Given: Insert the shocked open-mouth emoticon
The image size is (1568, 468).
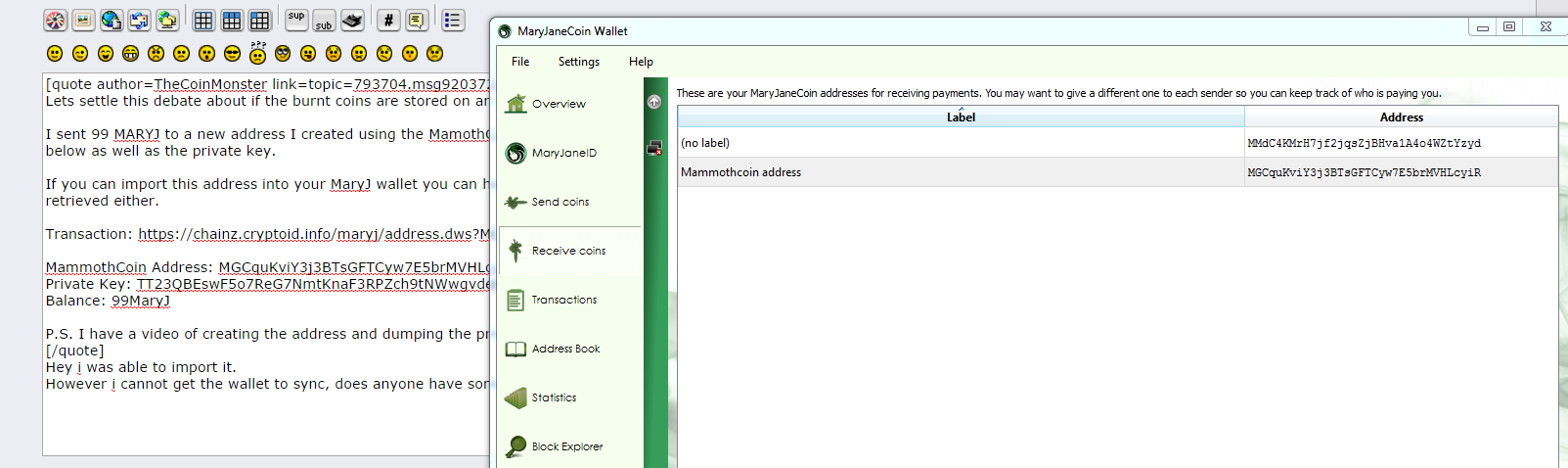Looking at the screenshot, I should tap(206, 53).
